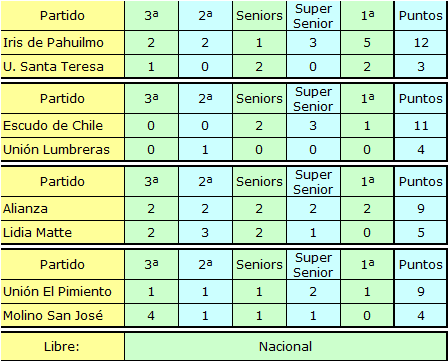Select Escudo de Chile's Puntos value 11
Screen dimensions: 448x361
point(421,126)
